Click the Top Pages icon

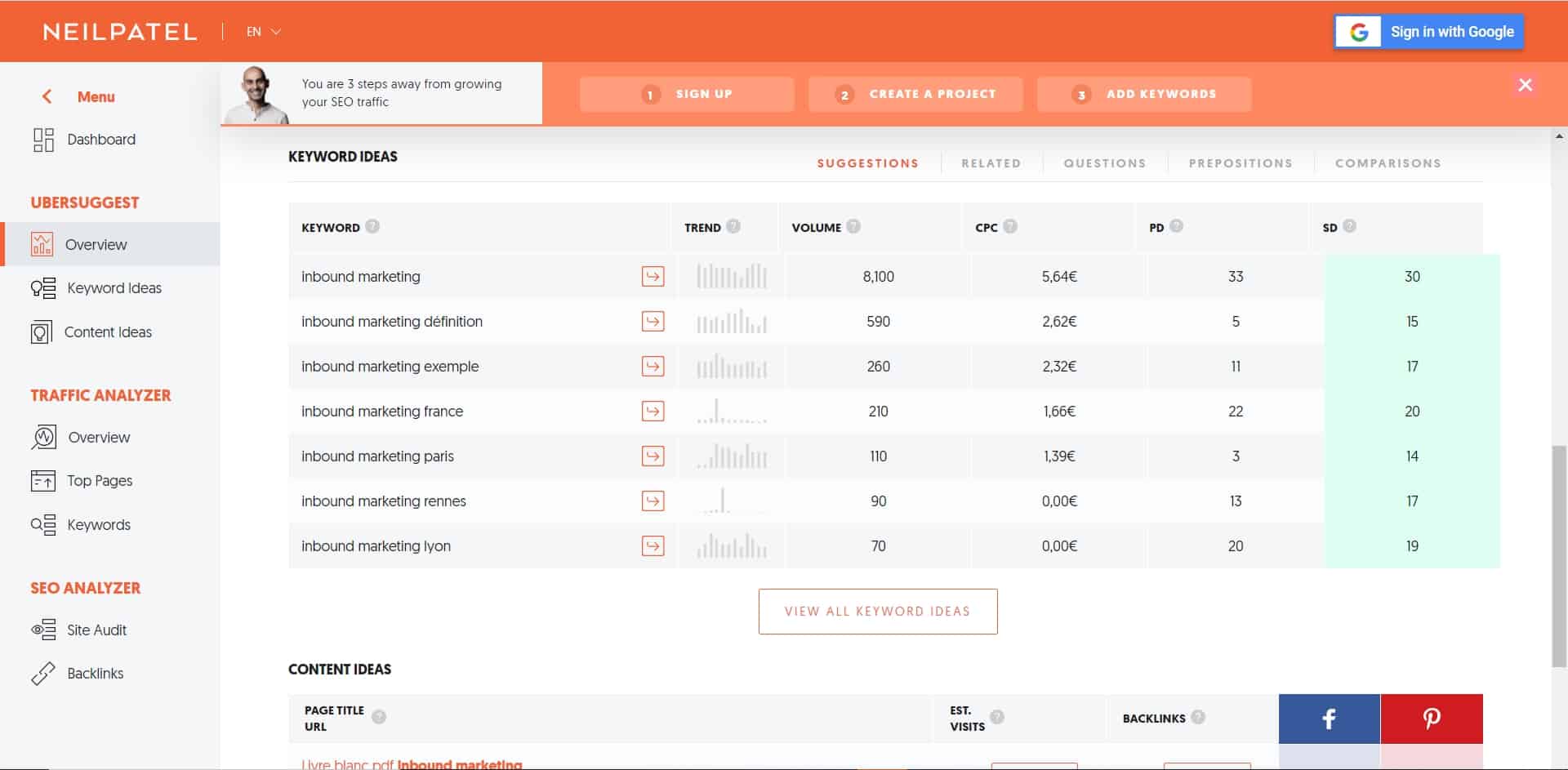pos(43,481)
